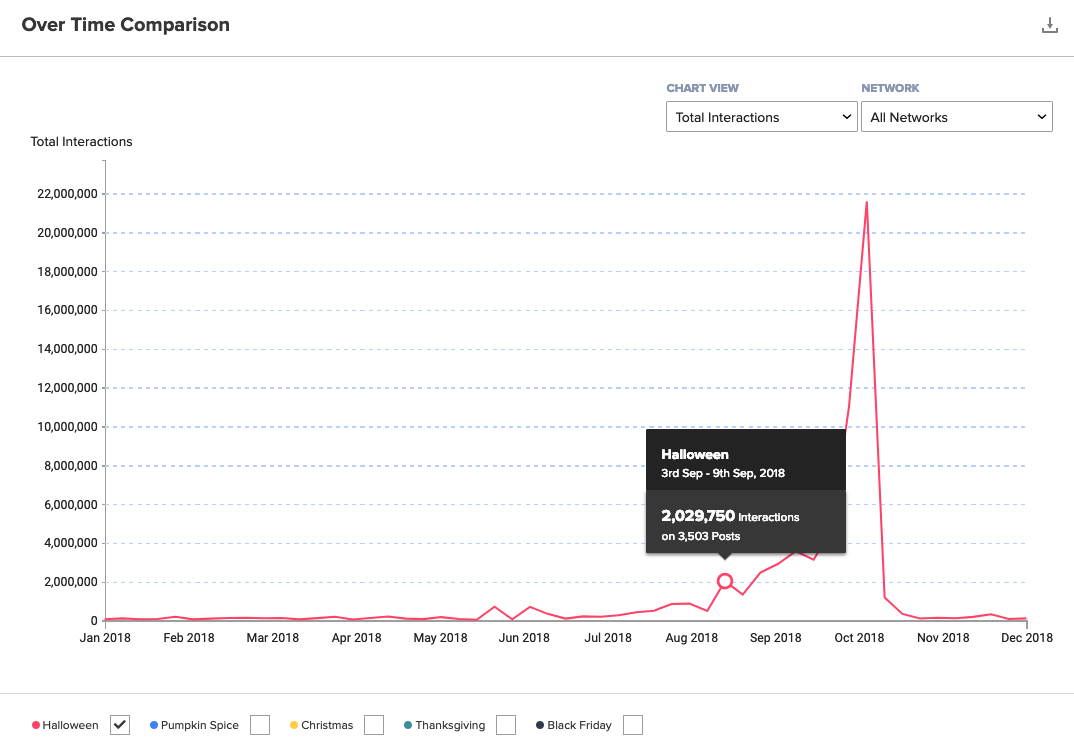Click the yellow Christmas legend dot

(x=294, y=725)
